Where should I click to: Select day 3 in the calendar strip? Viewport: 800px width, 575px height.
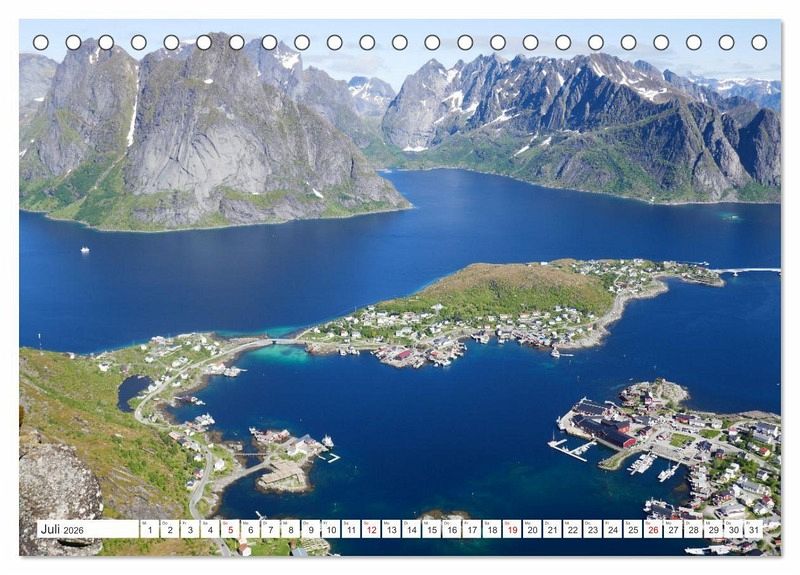[190, 529]
